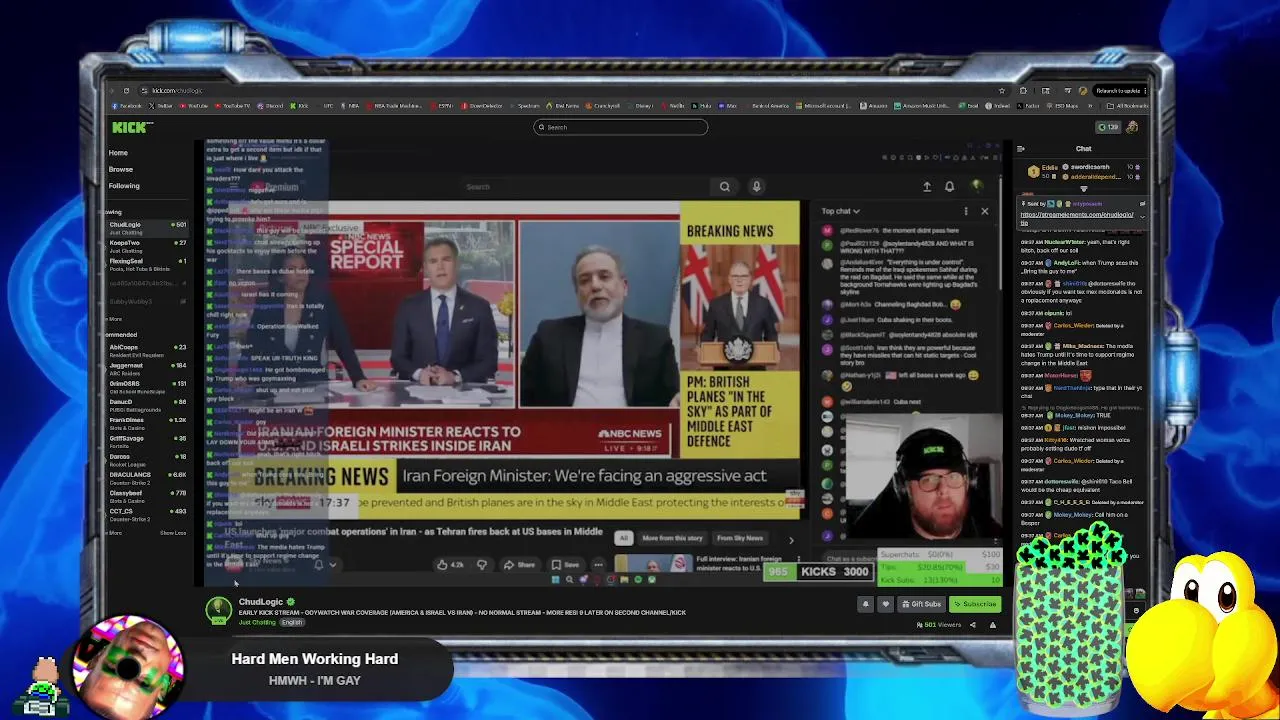Screen dimensions: 1280x720
Task: Toggle stream notifications bell
Action: 866,604
